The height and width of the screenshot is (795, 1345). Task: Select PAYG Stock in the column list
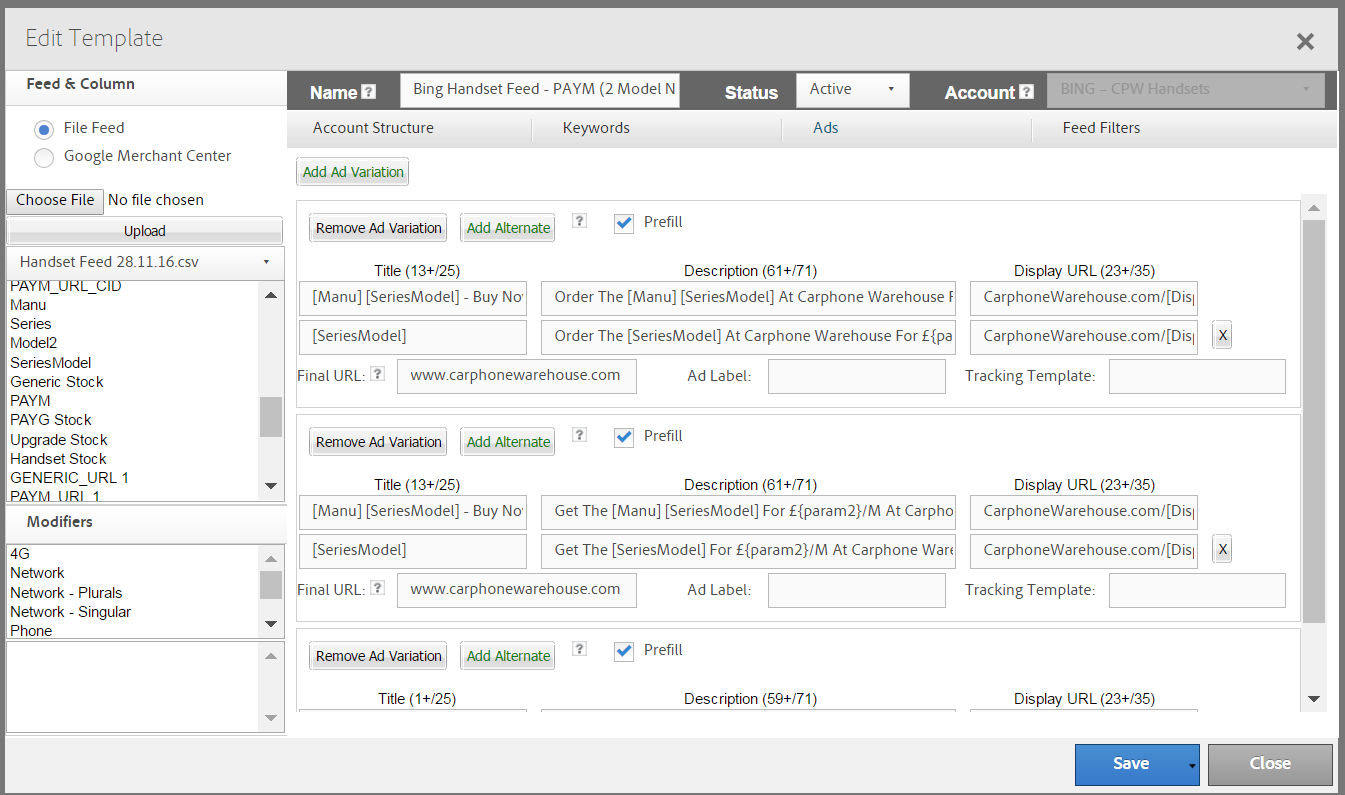click(51, 420)
